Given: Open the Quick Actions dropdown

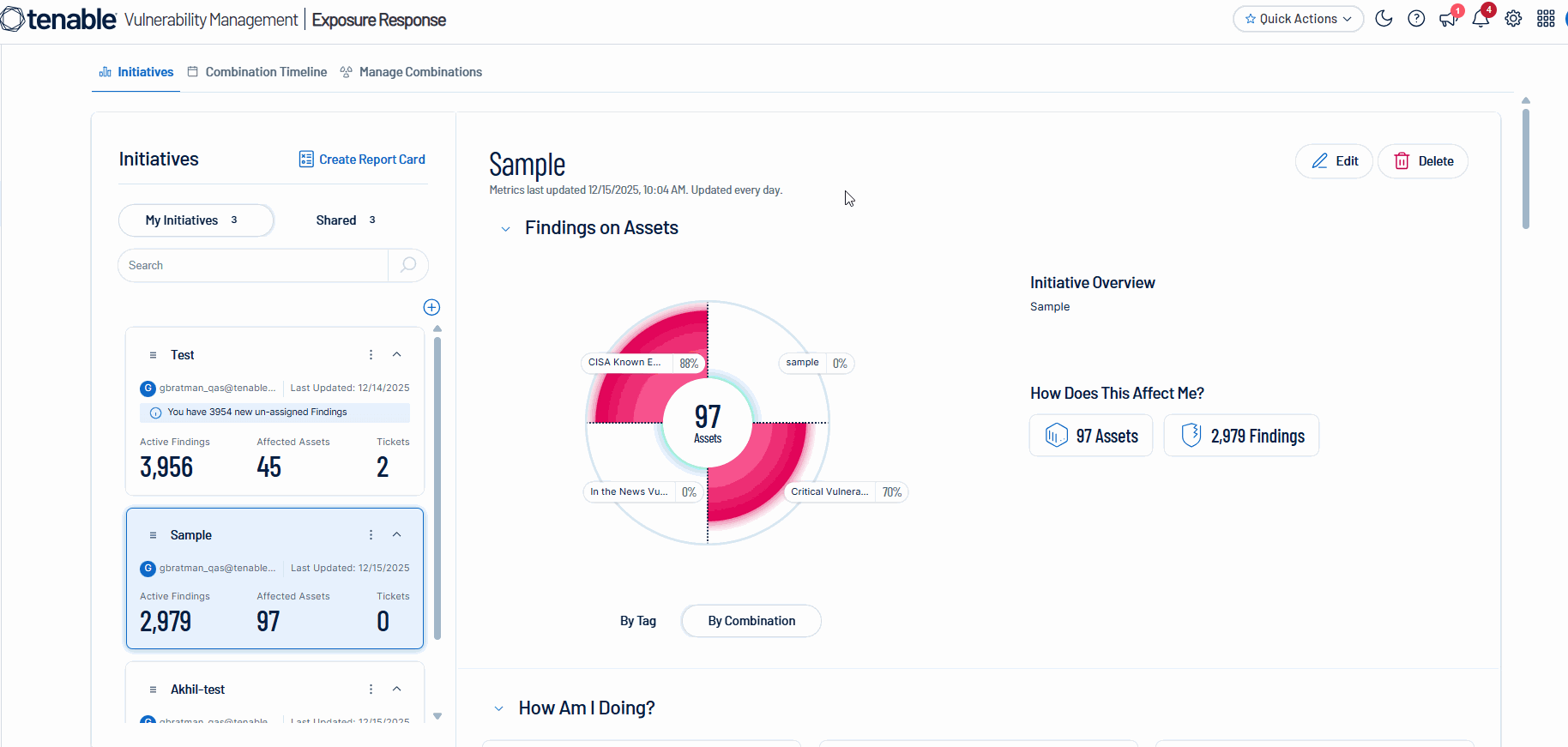Looking at the screenshot, I should coord(1298,19).
